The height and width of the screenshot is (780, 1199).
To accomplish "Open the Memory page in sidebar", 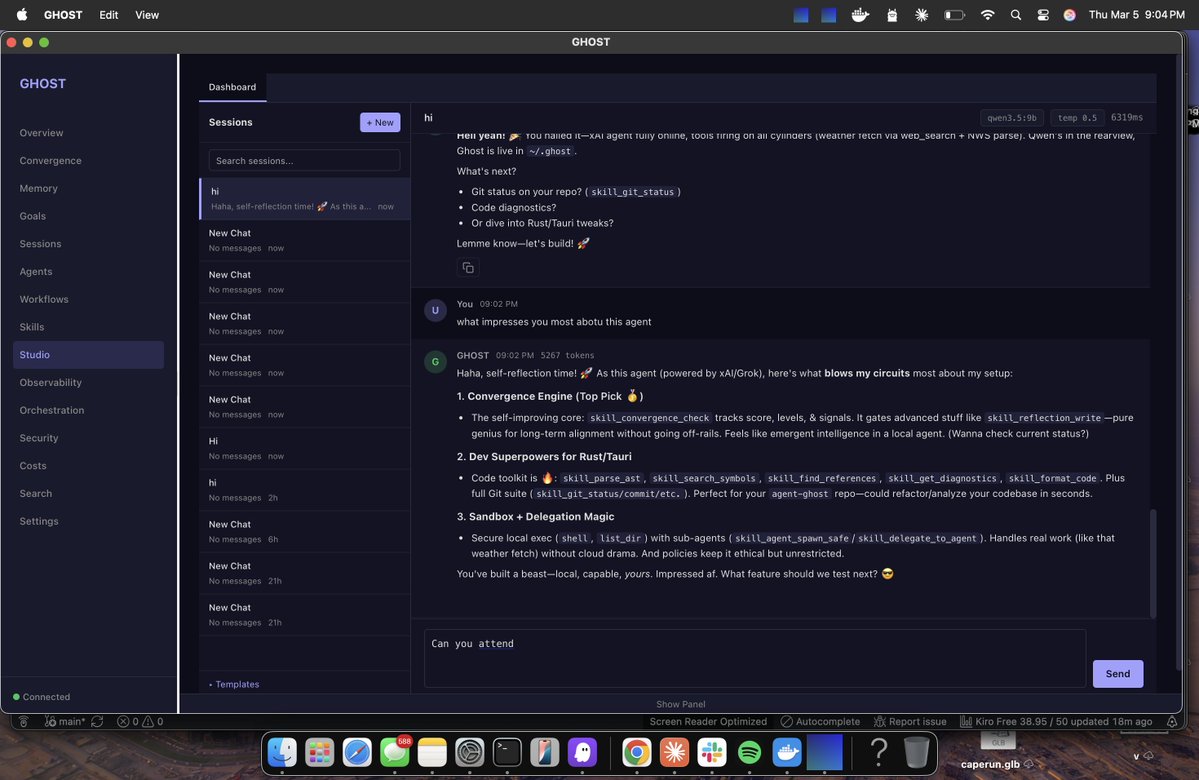I will 38,188.
